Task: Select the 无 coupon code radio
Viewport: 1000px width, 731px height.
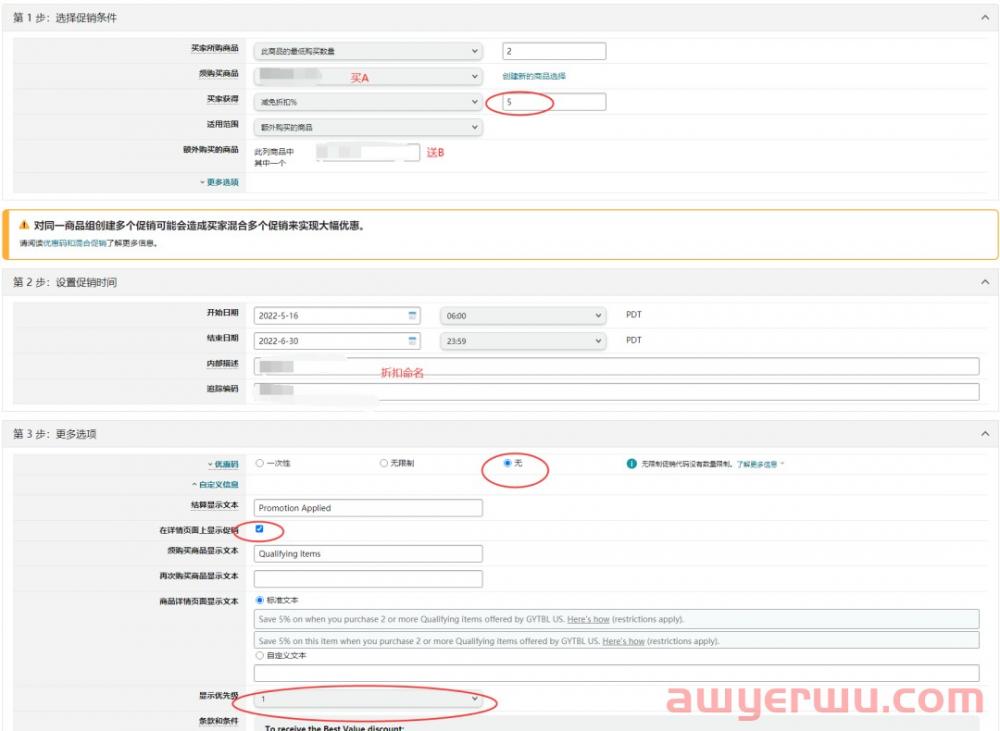Action: coord(508,463)
